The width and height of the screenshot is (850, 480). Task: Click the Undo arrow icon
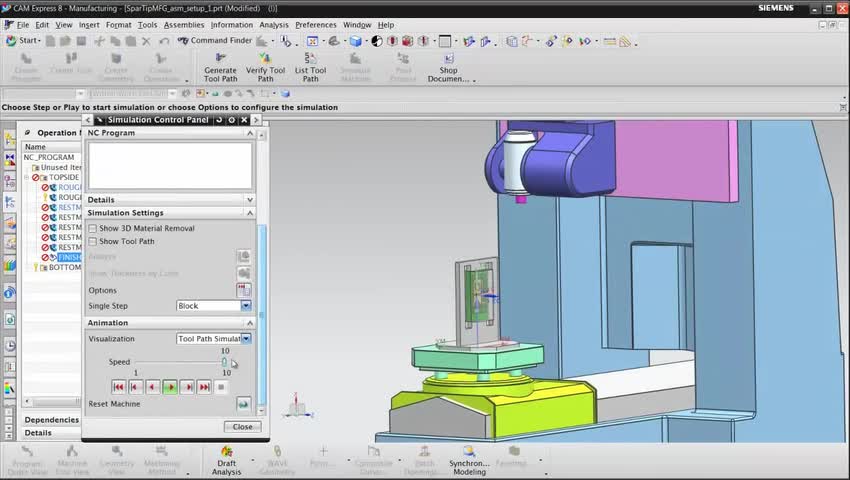pos(164,41)
